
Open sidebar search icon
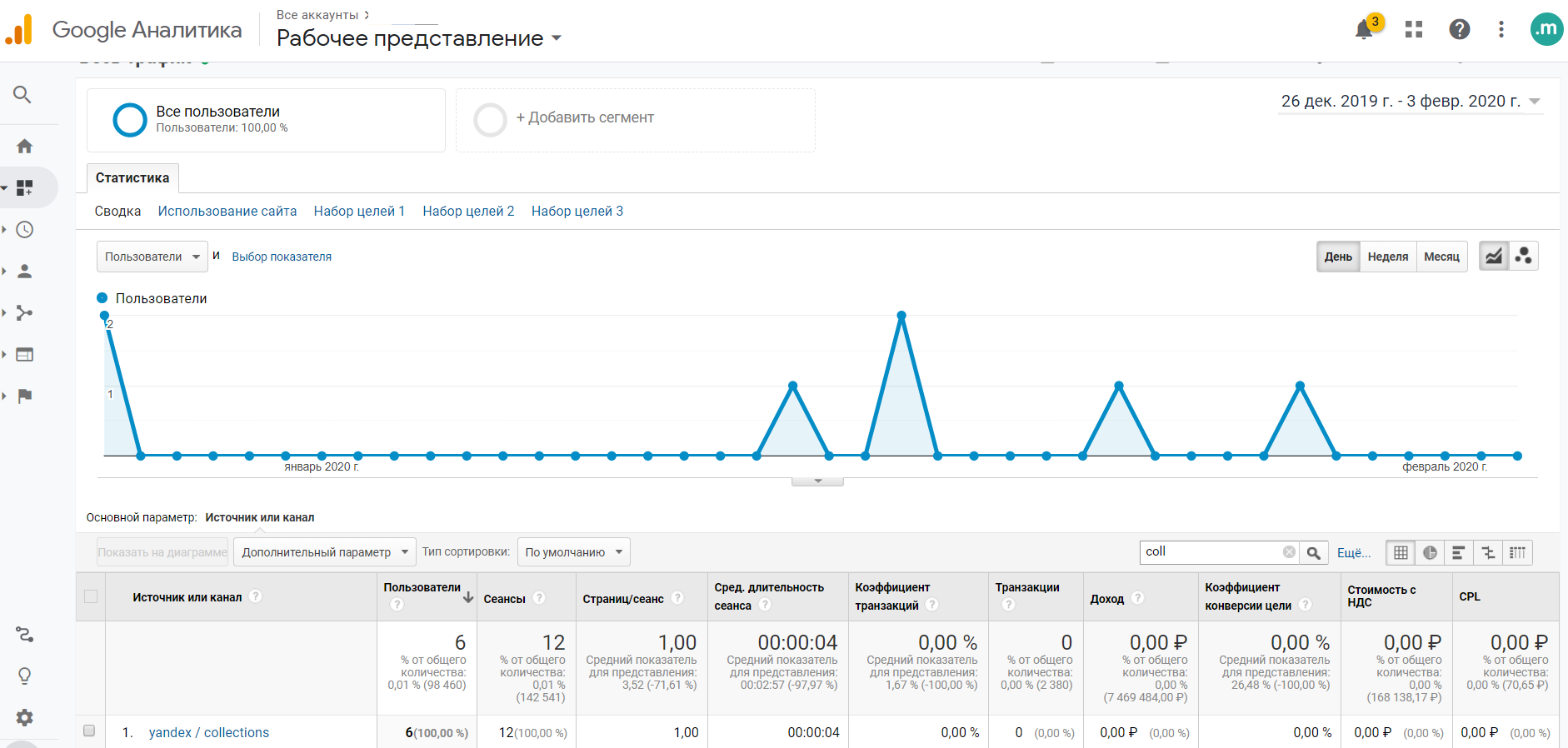click(x=23, y=94)
